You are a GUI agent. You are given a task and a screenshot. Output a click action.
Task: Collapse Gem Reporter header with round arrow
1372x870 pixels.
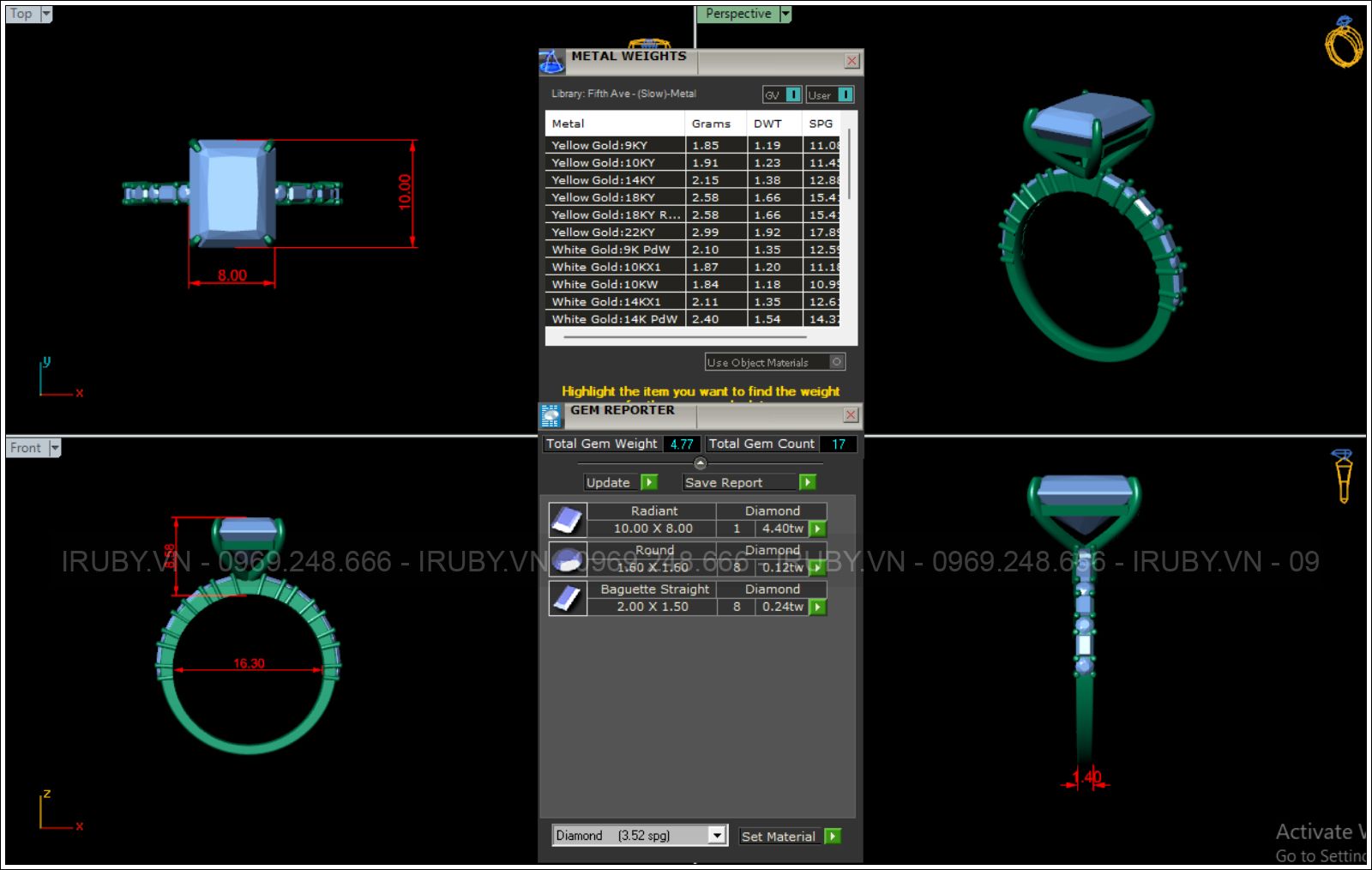tap(700, 463)
